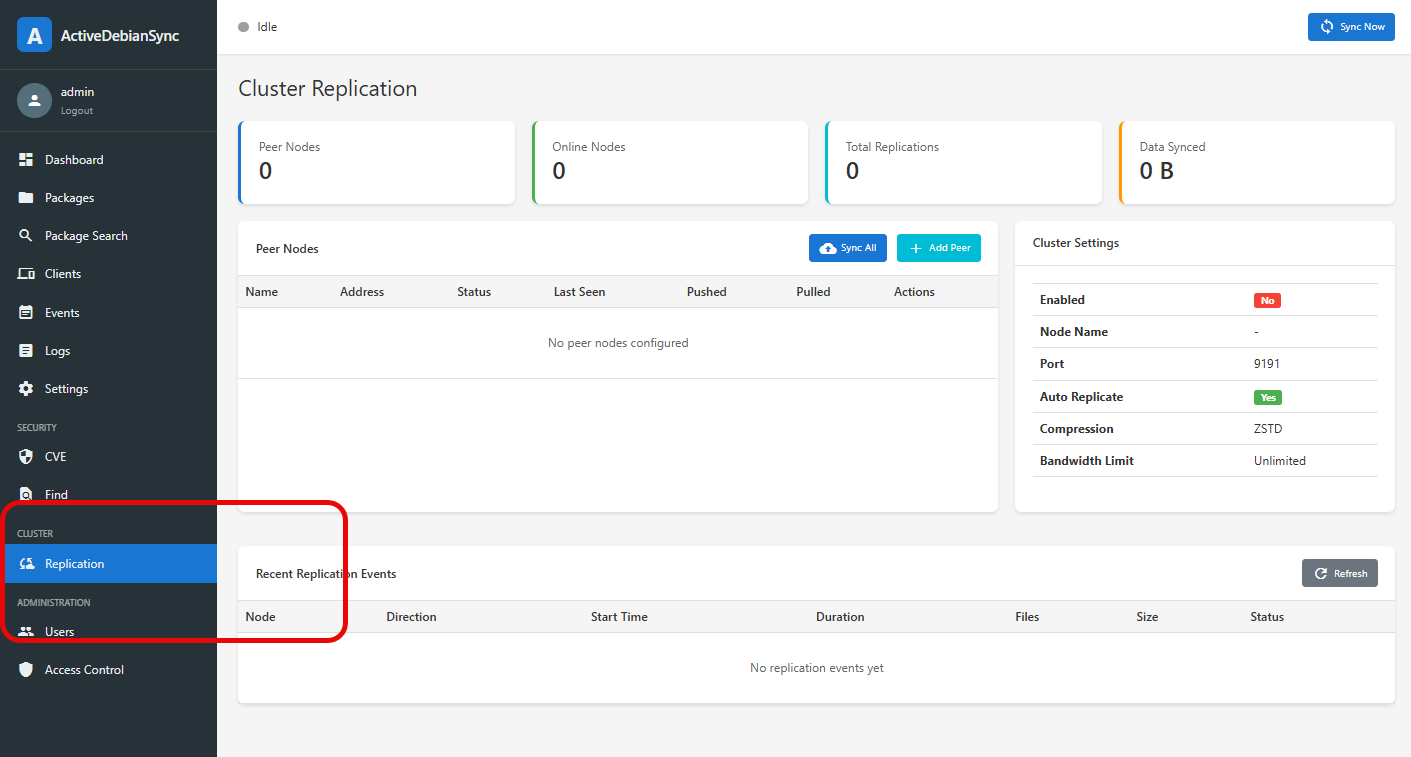Click the Settings gear icon
The width and height of the screenshot is (1411, 757).
pyautogui.click(x=26, y=389)
